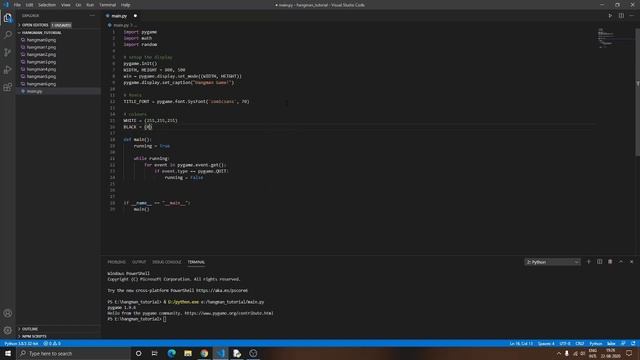Viewport: 640px width, 360px height.
Task: Run Python file using editor play button
Action: (610, 16)
